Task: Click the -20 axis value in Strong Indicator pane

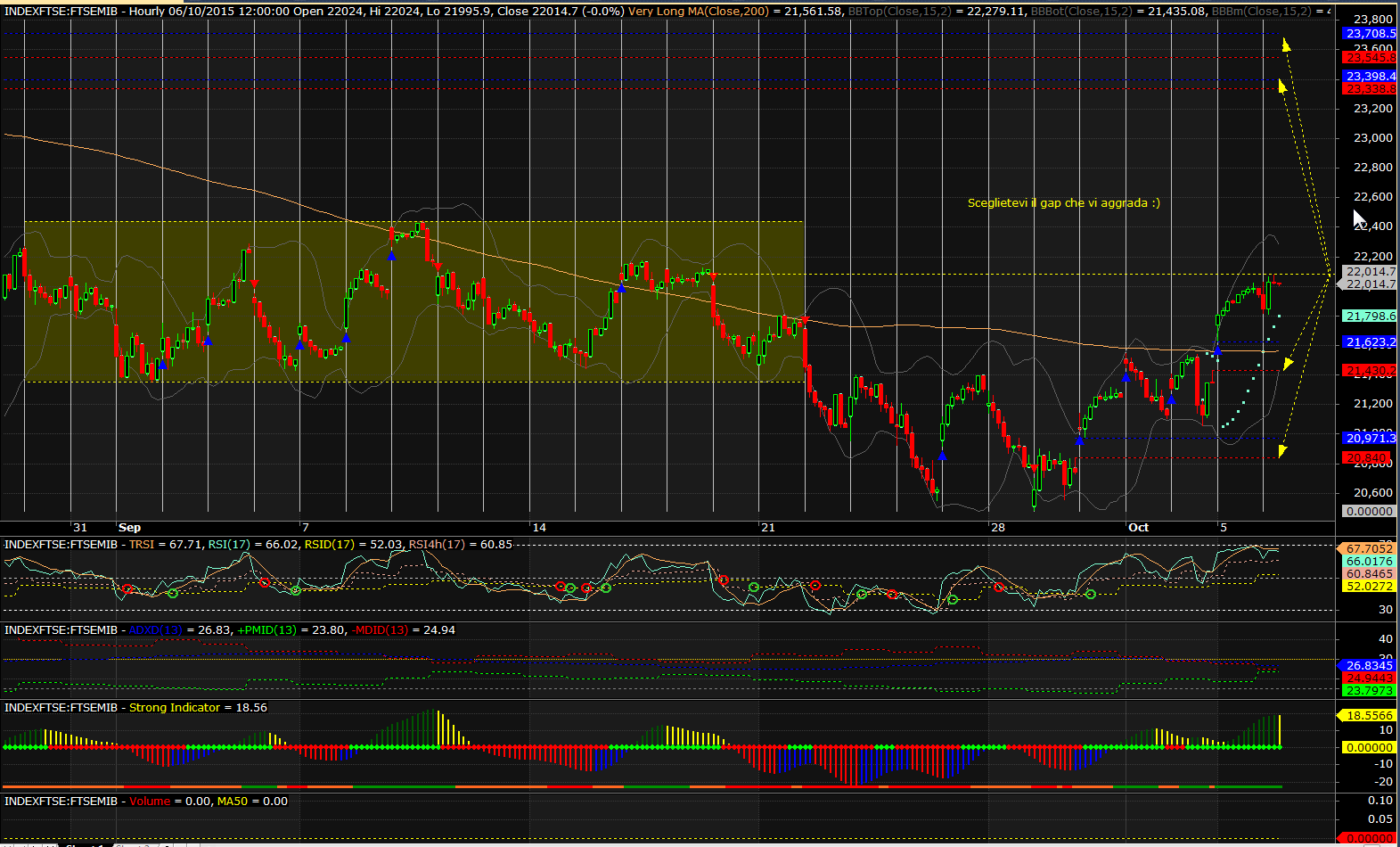Action: click(1382, 781)
